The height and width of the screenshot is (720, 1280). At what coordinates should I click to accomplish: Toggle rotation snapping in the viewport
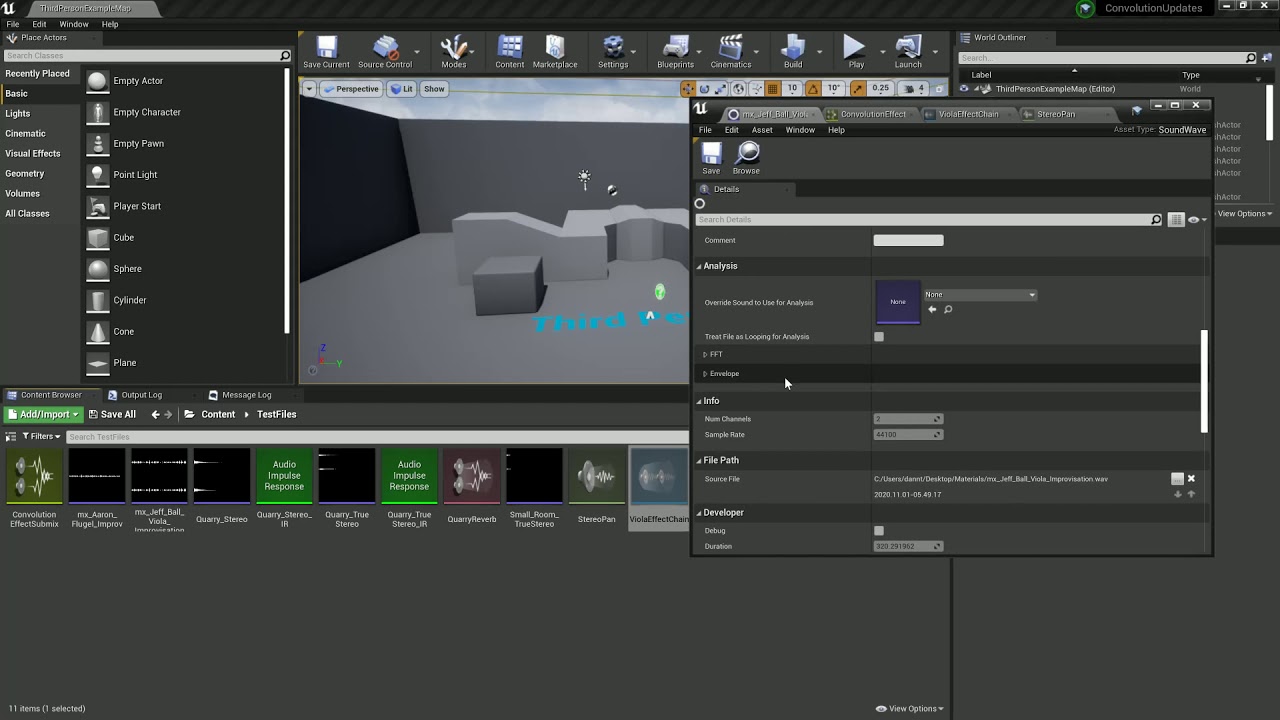click(x=813, y=89)
